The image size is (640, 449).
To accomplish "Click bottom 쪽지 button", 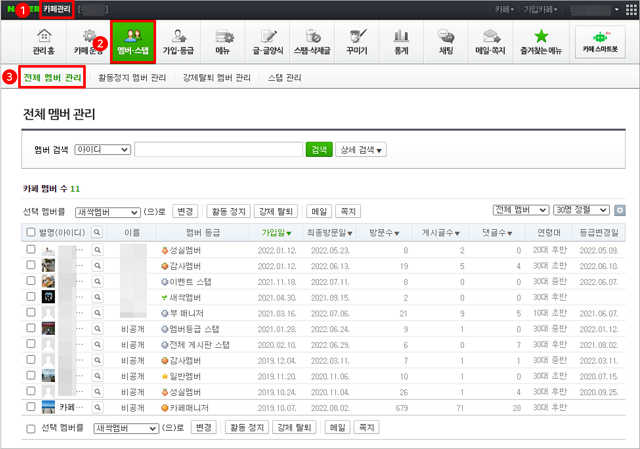I will [x=367, y=427].
